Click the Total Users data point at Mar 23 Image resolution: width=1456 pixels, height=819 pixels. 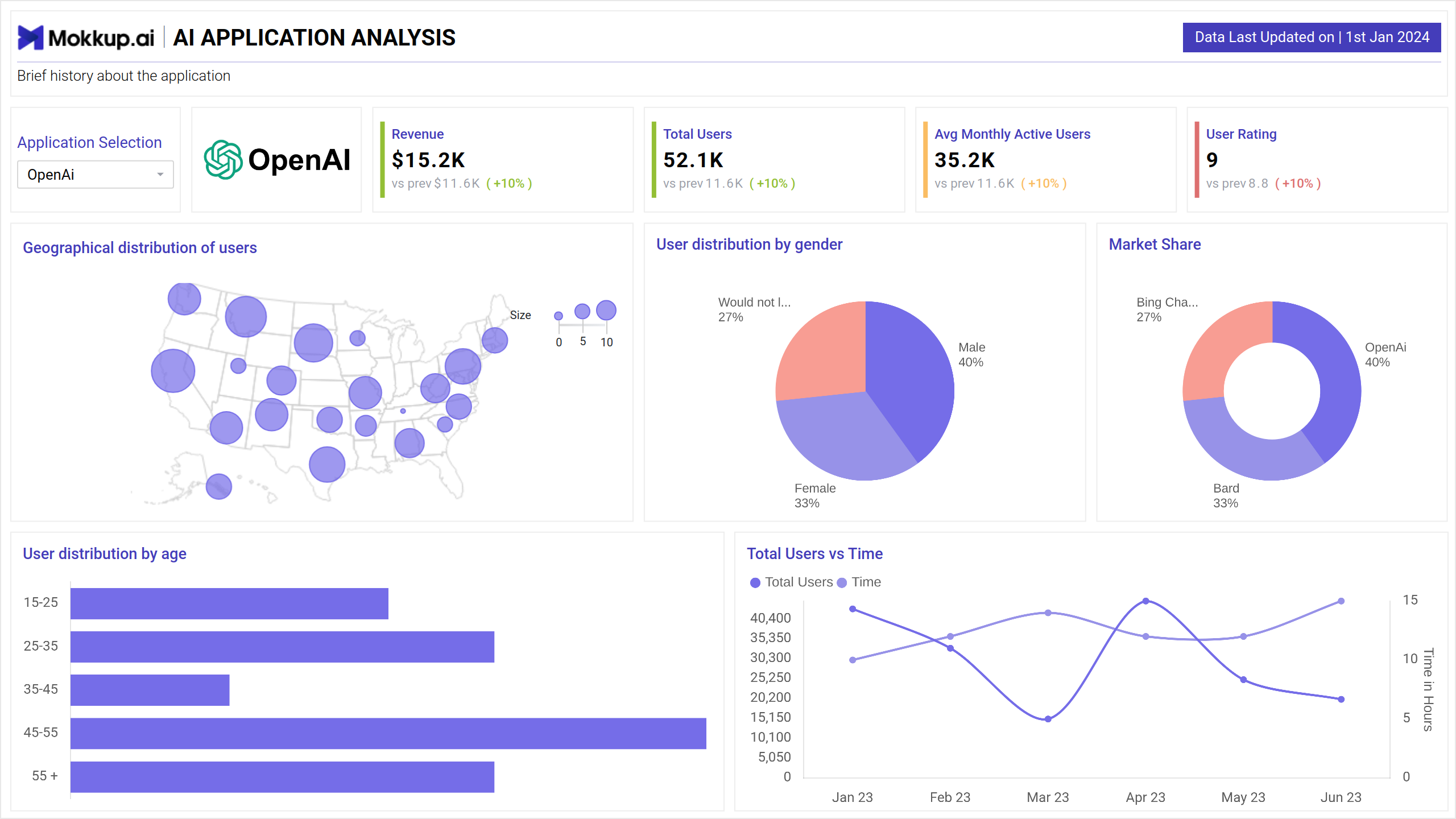click(1048, 719)
